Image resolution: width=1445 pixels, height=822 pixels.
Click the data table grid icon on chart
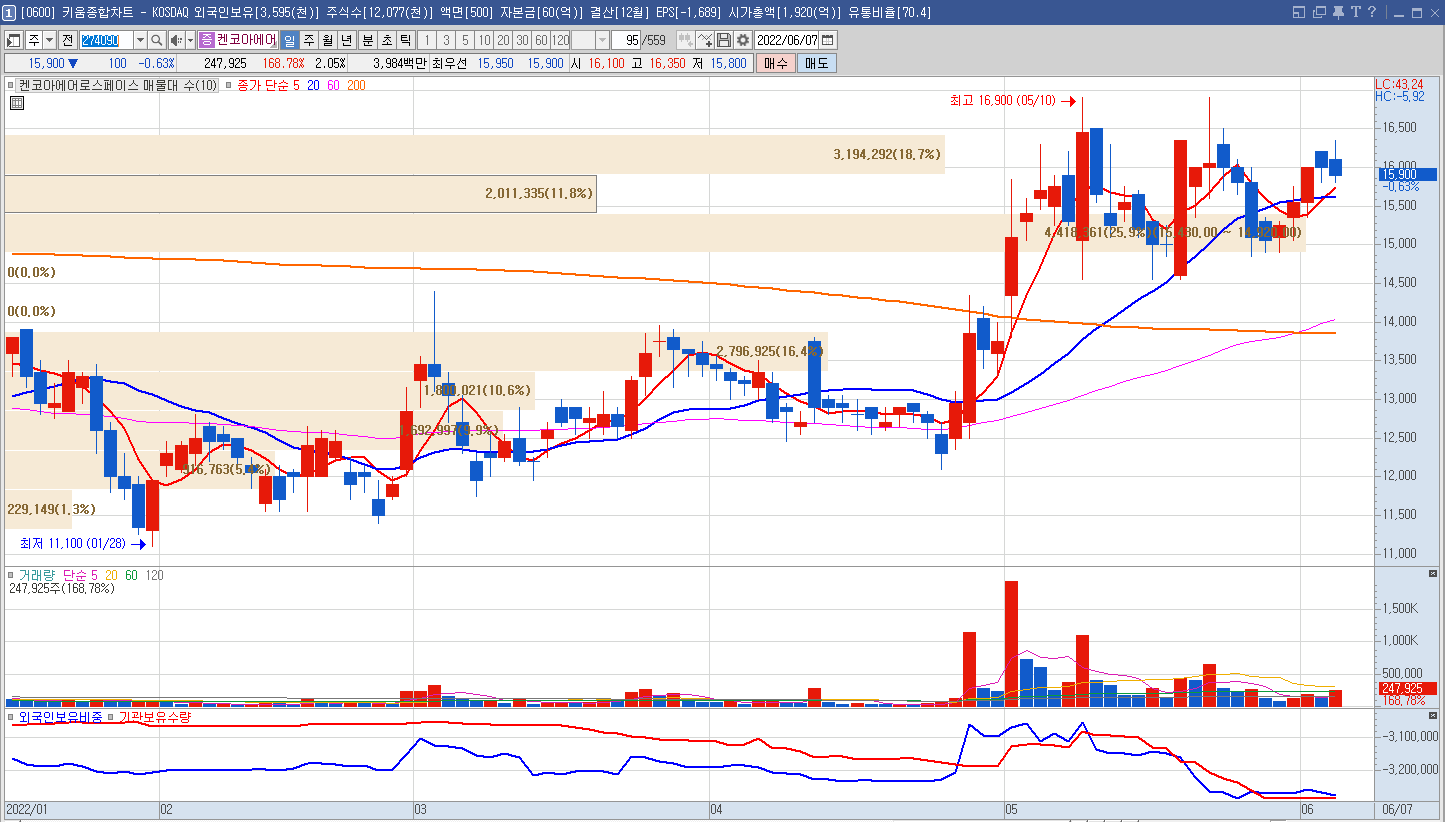point(18,102)
